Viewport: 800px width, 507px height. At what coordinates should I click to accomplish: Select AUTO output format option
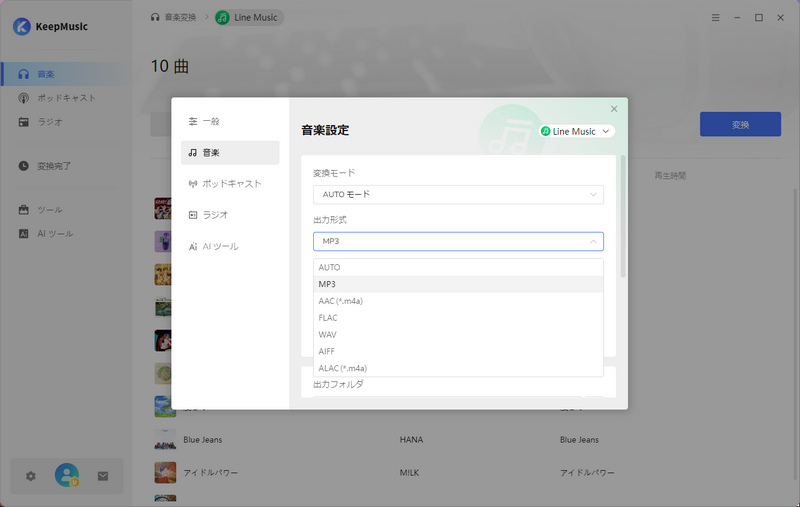(x=458, y=267)
